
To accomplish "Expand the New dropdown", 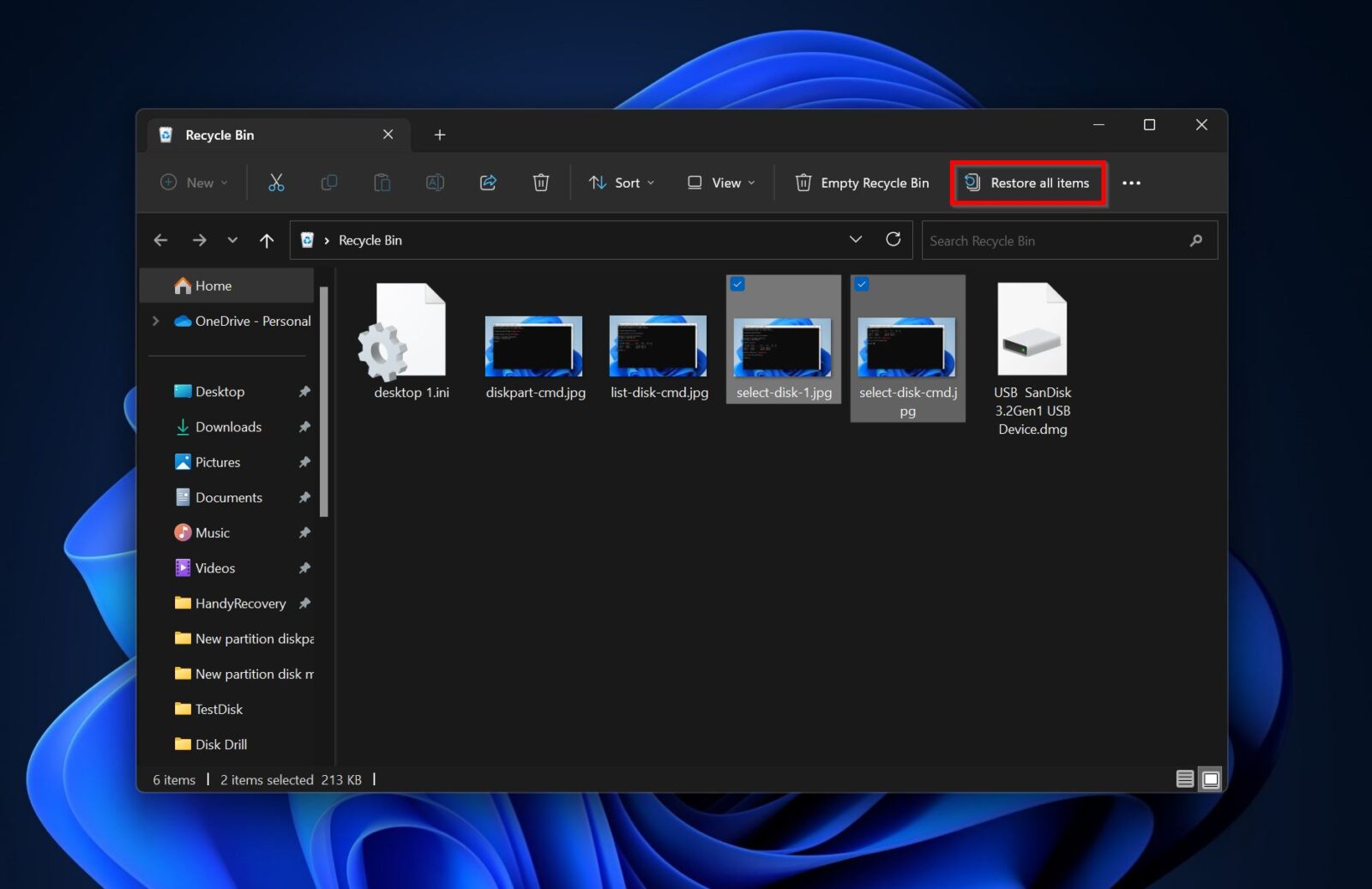I will click(193, 183).
